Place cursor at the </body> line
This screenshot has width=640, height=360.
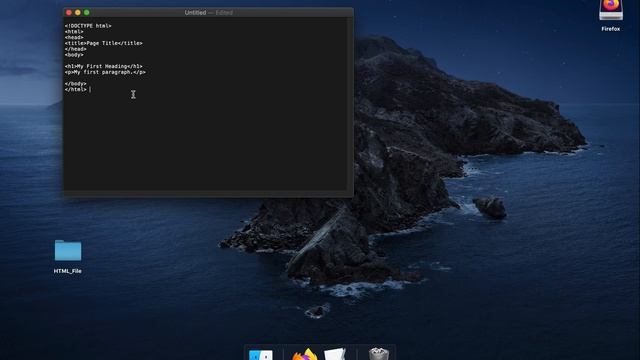coord(76,84)
